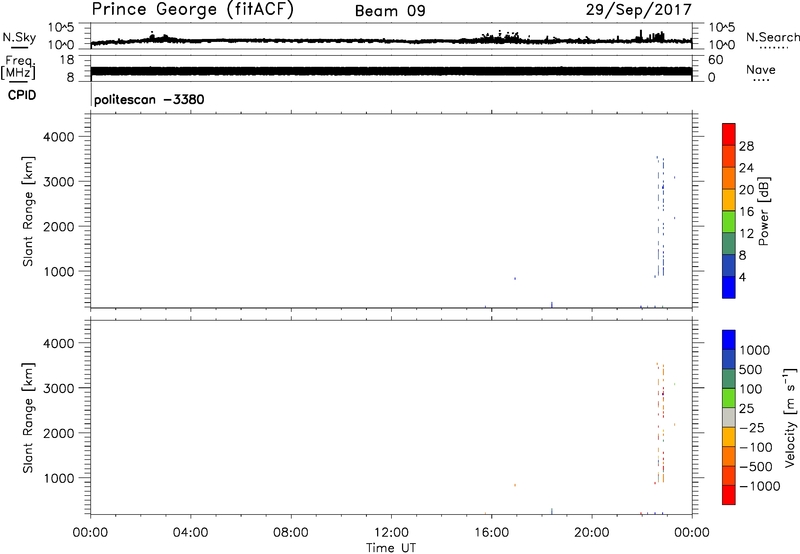800x554 pixels.
Task: Click the '1000' tick of the power panel
Action: pos(59,271)
